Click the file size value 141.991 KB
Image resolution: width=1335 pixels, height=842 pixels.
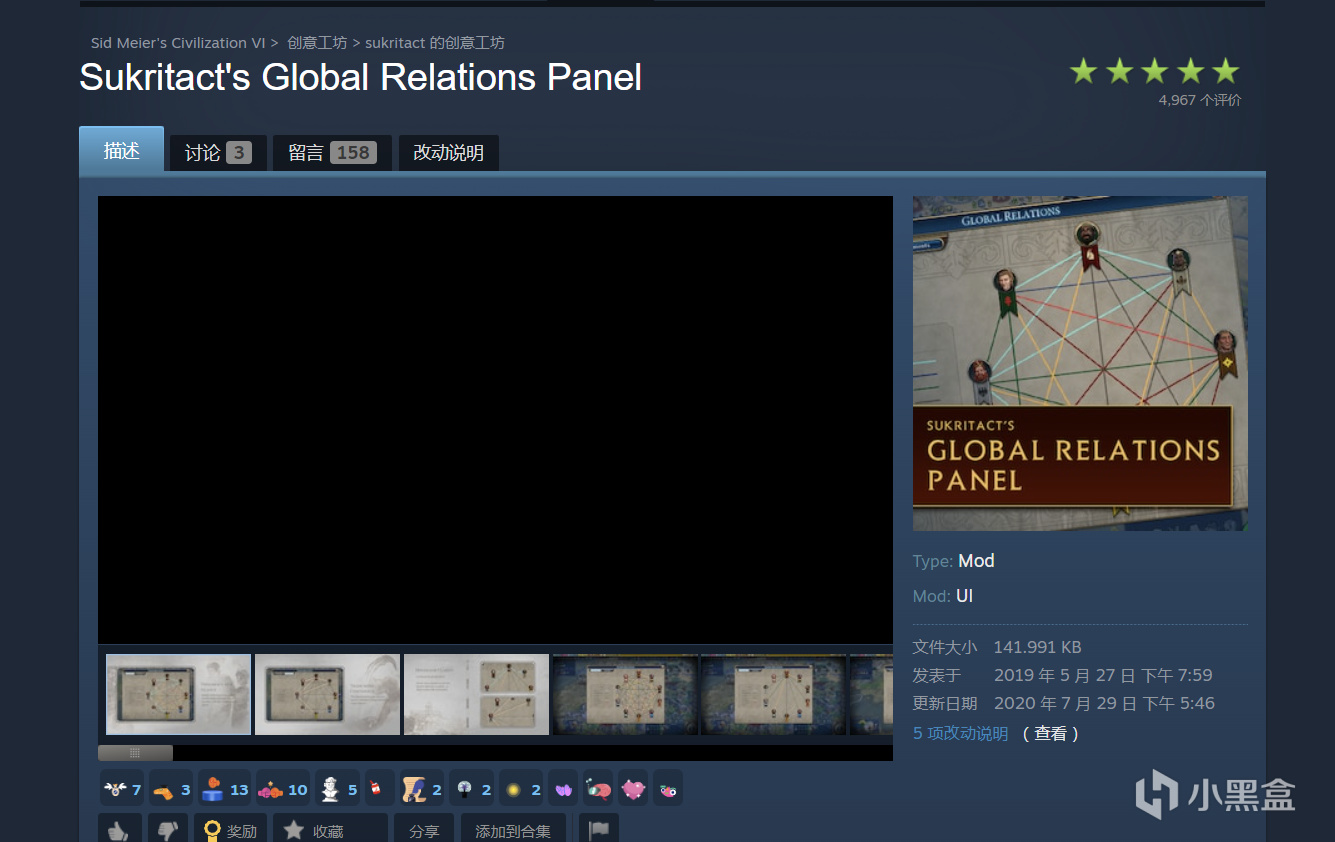coord(1037,647)
